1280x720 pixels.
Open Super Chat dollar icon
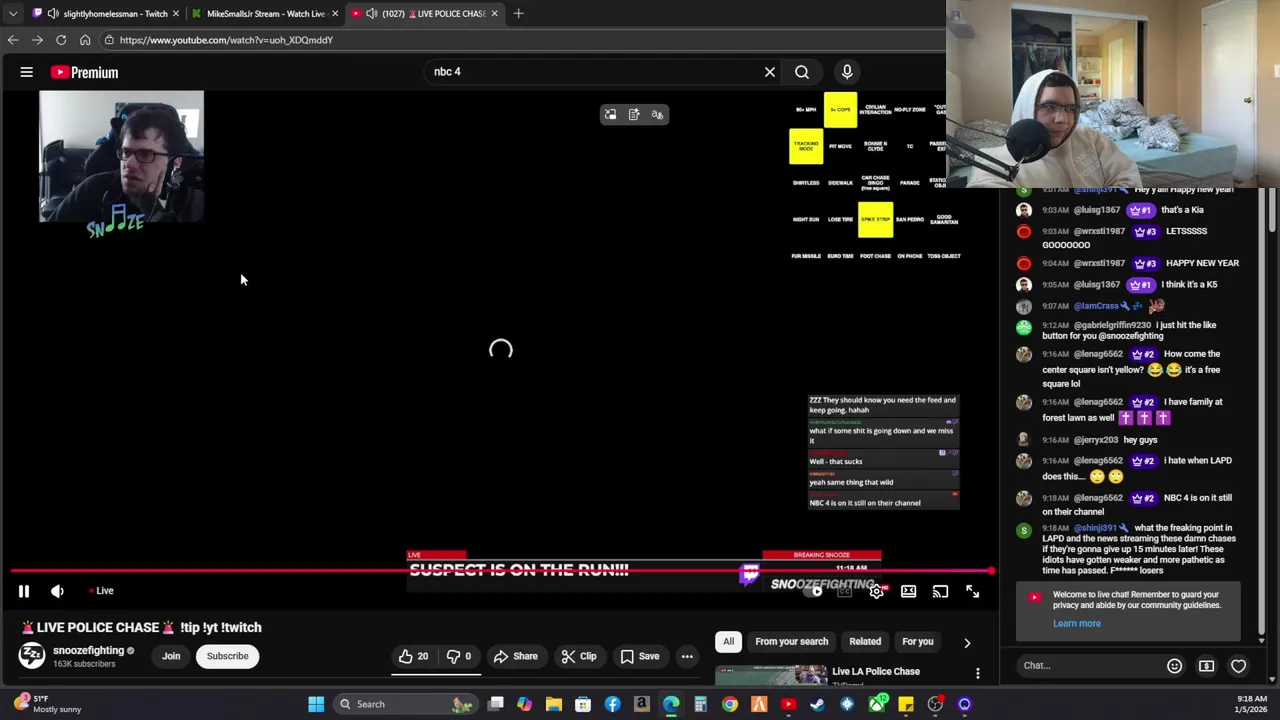pyautogui.click(x=1206, y=666)
